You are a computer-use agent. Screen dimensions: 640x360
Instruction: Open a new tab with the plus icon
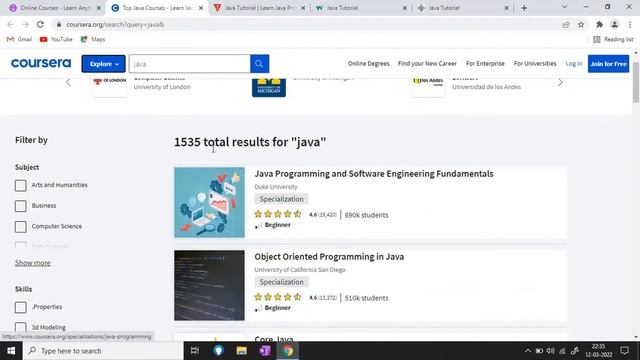(524, 8)
